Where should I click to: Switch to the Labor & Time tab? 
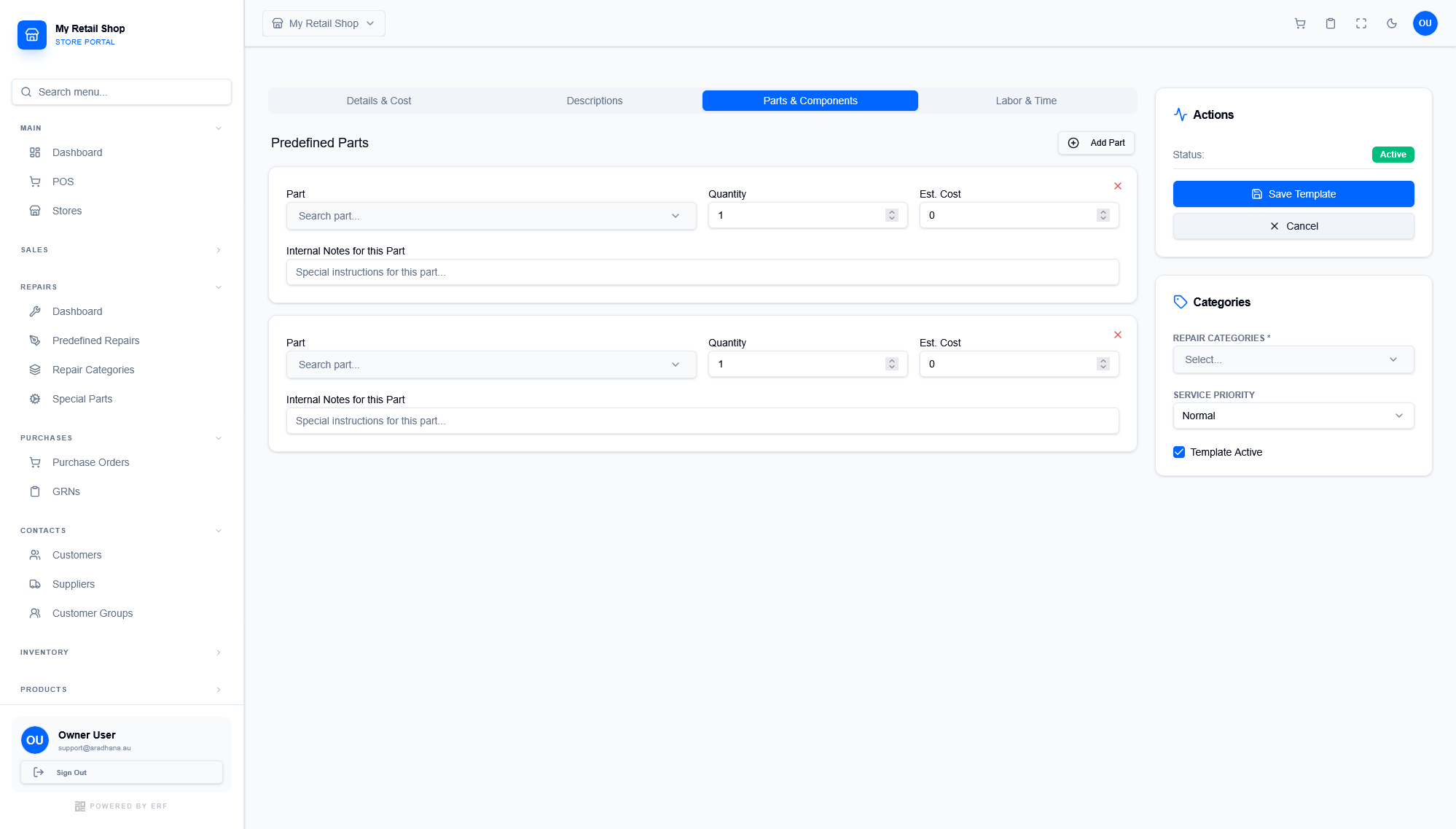point(1026,101)
